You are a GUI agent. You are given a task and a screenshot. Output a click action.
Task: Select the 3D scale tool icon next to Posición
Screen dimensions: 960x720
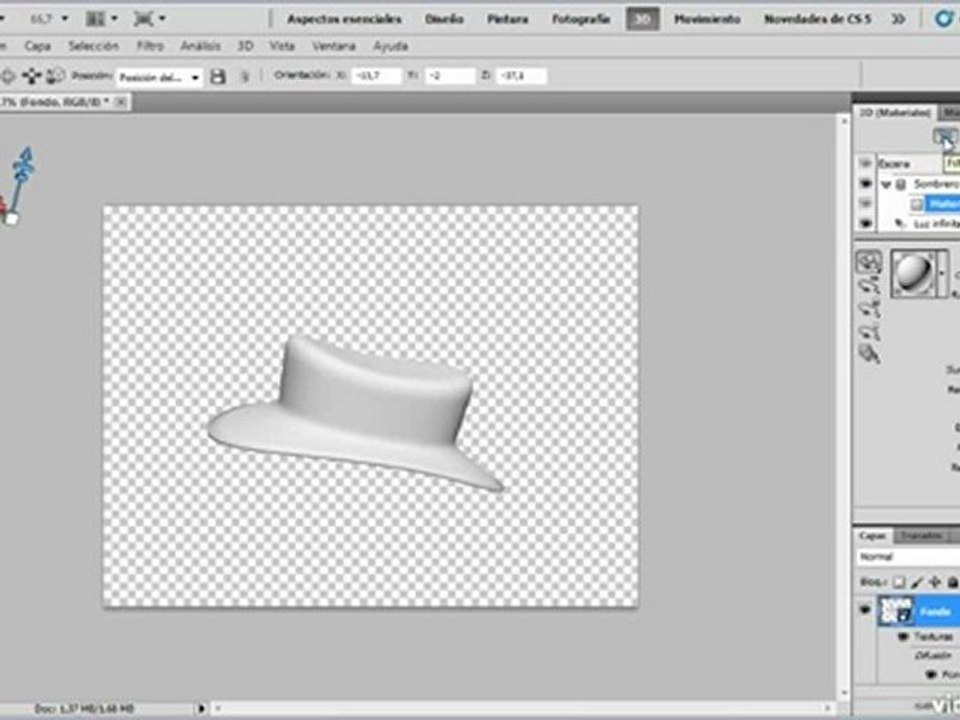click(56, 76)
